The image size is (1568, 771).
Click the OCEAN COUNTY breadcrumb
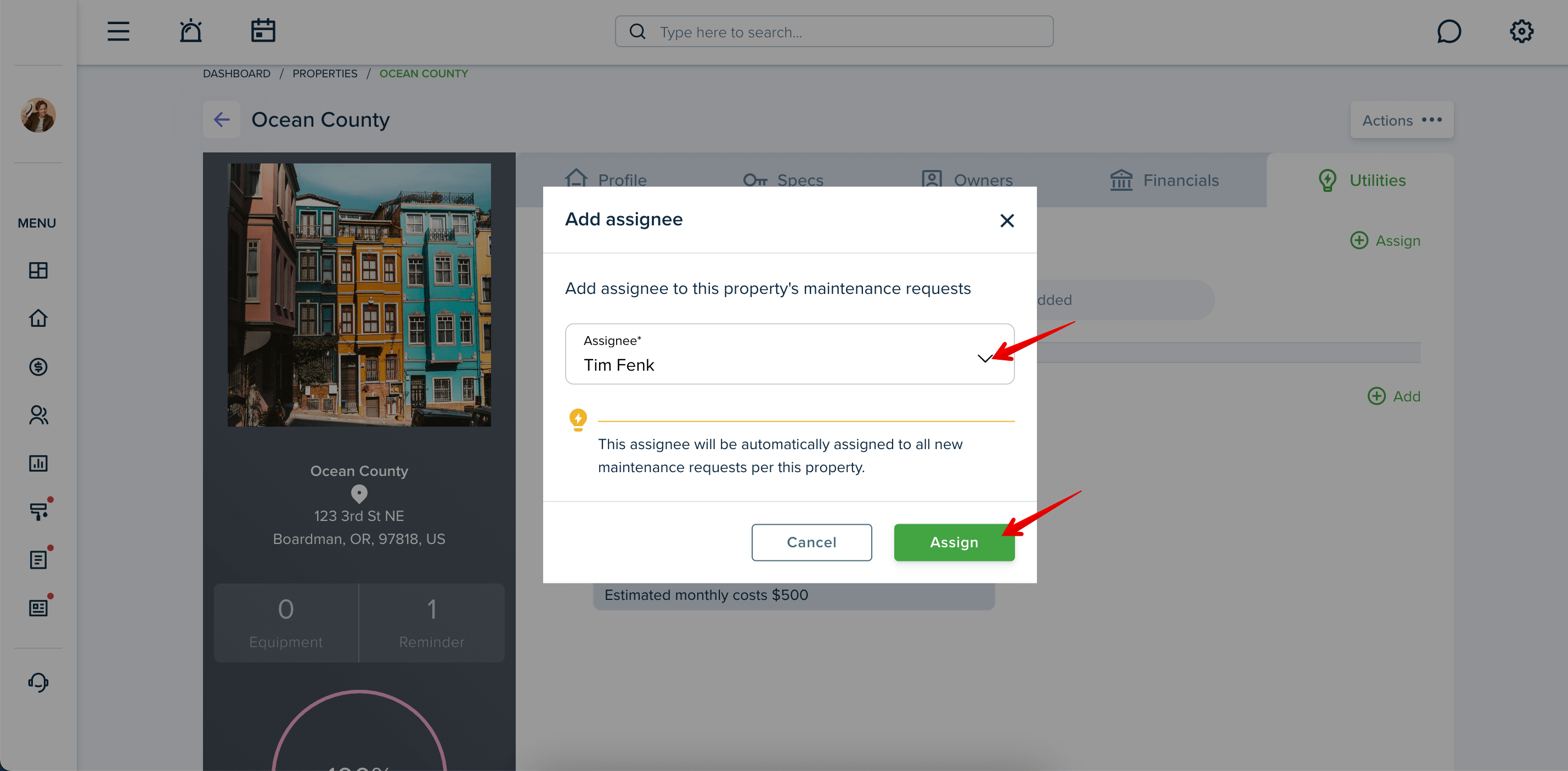(424, 73)
